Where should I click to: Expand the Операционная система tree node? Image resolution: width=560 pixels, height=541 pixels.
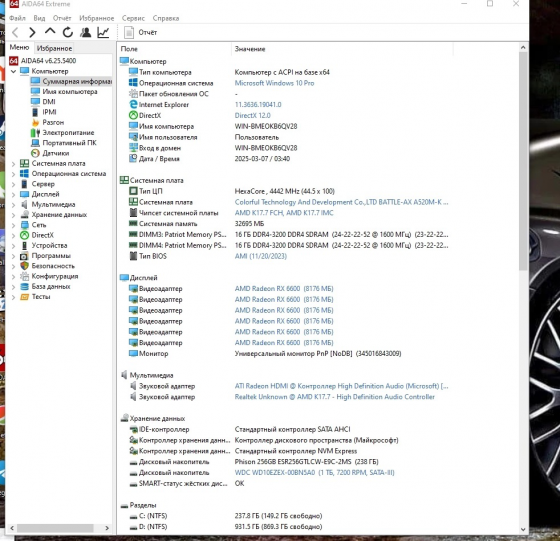point(13,174)
